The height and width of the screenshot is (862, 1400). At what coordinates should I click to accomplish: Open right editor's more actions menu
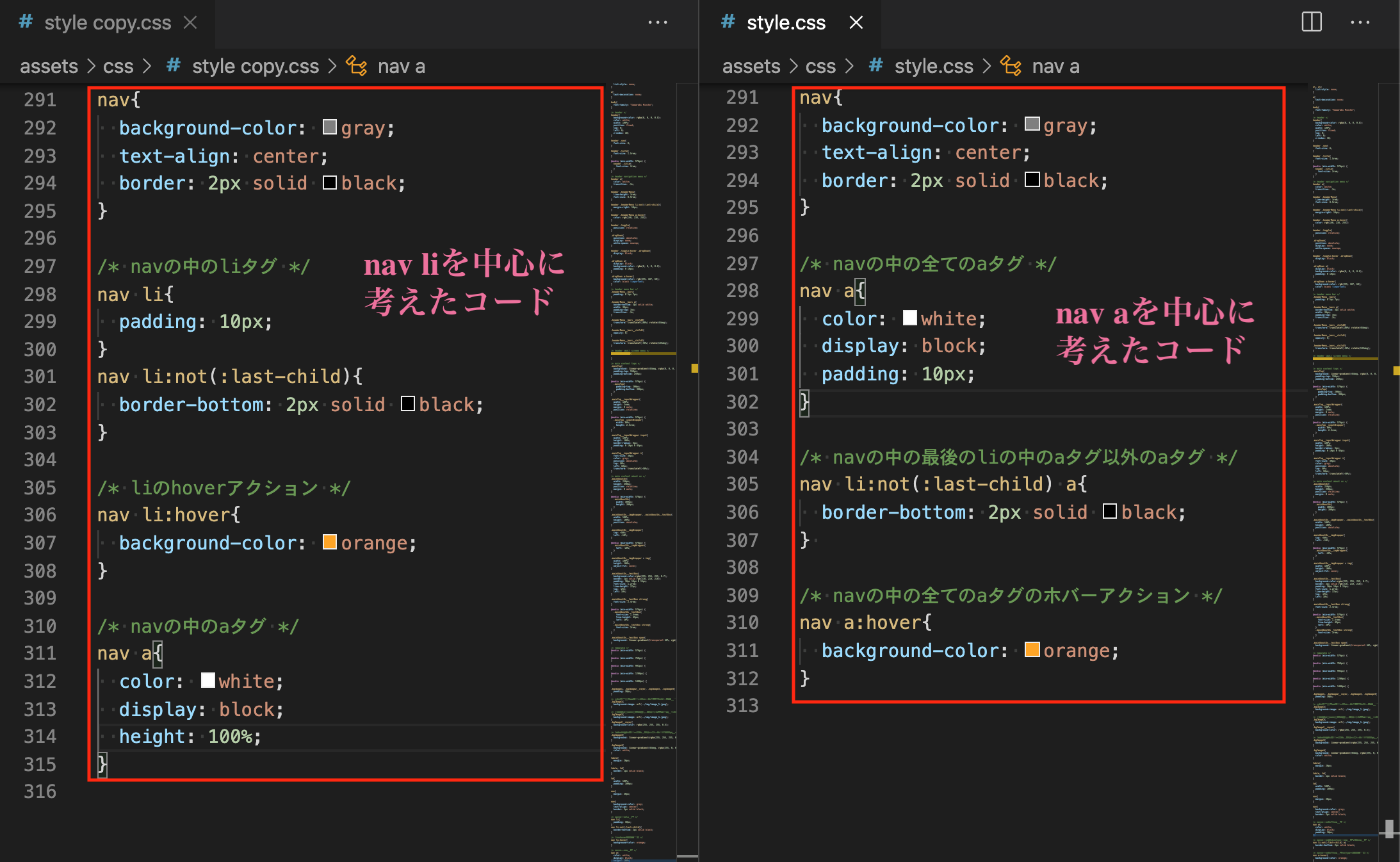pos(1360,22)
